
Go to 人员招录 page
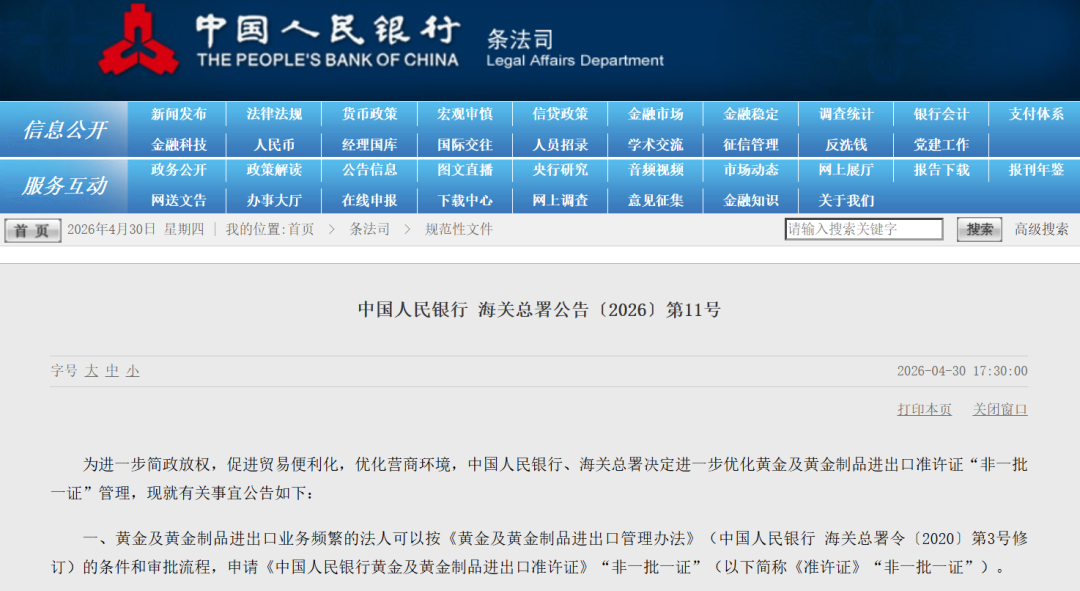coord(560,145)
